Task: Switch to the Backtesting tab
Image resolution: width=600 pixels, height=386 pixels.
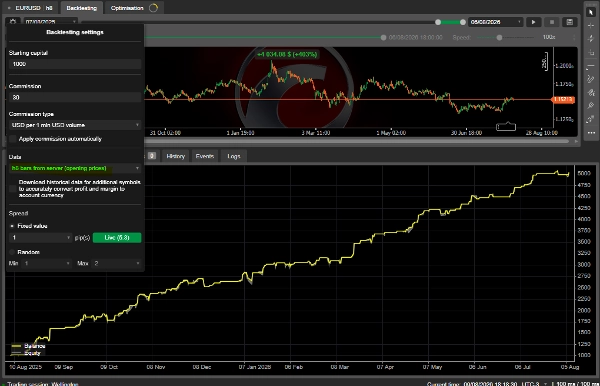Action: coord(82,8)
